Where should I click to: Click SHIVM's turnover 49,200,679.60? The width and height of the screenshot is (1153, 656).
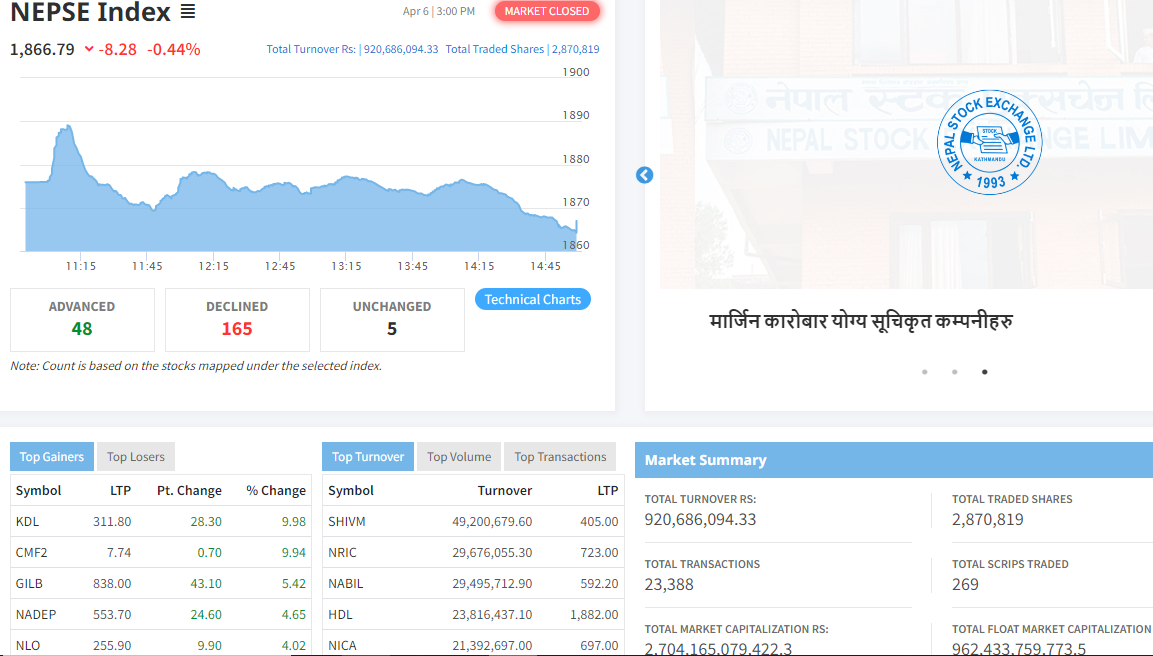[492, 521]
